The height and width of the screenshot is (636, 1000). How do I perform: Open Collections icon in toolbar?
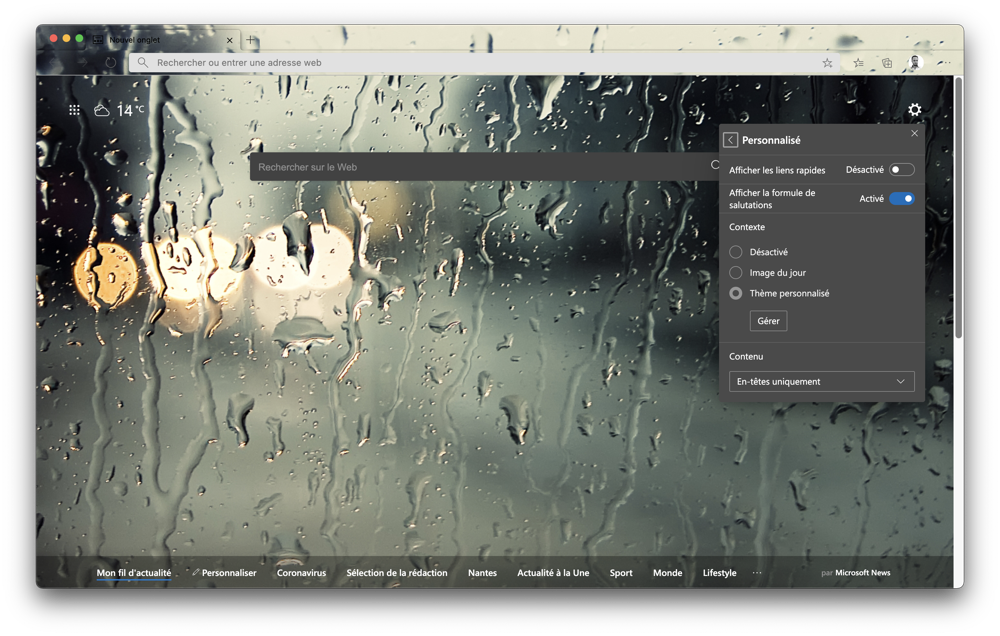pyautogui.click(x=887, y=63)
